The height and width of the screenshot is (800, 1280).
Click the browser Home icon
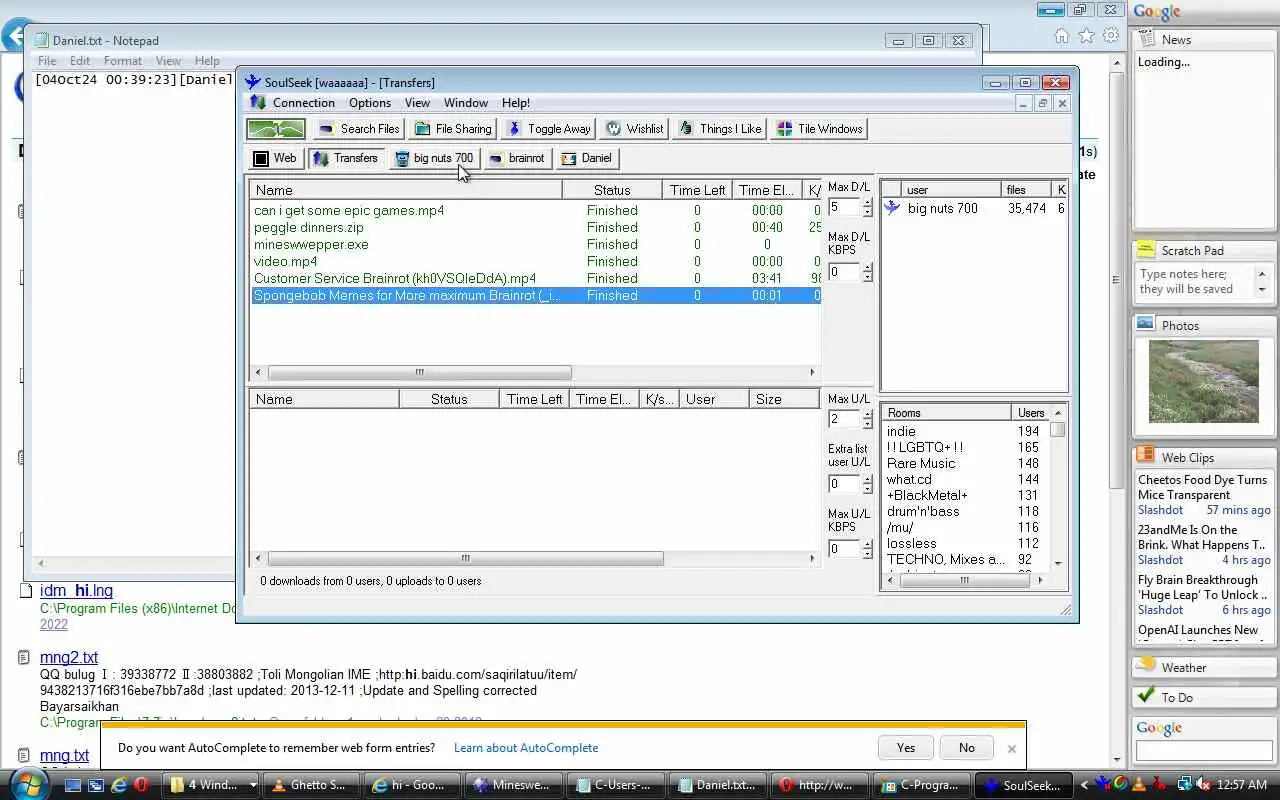1062,36
